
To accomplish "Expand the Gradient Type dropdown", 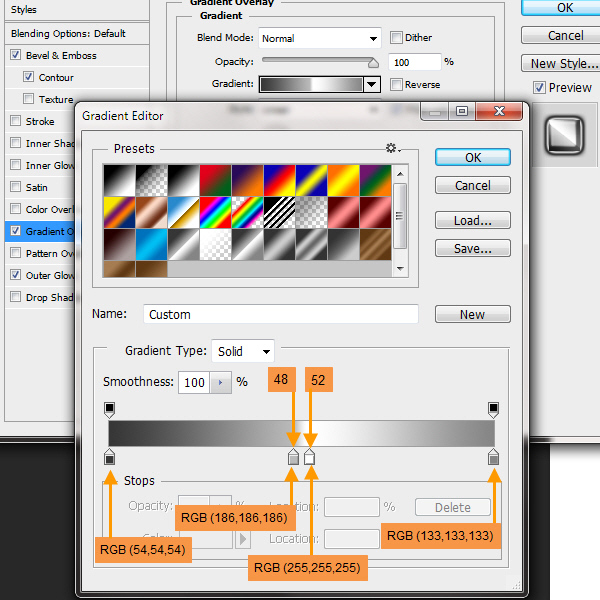I will 242,351.
